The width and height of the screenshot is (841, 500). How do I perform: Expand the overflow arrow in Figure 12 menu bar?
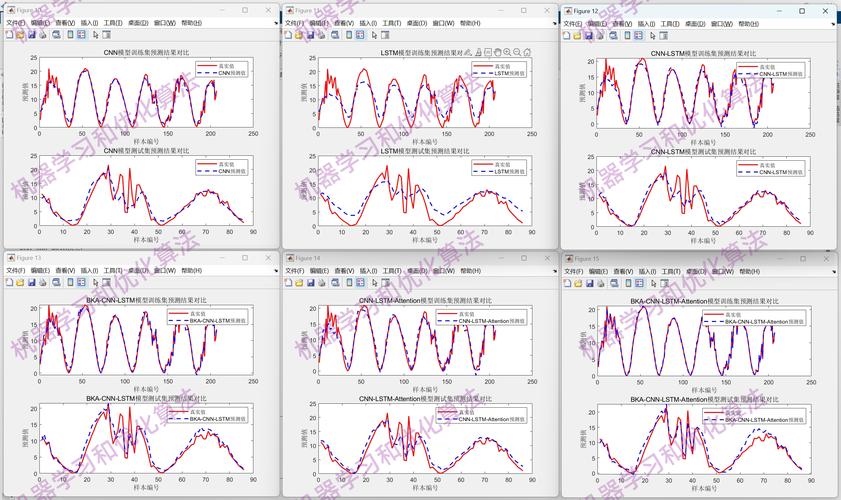click(x=831, y=23)
